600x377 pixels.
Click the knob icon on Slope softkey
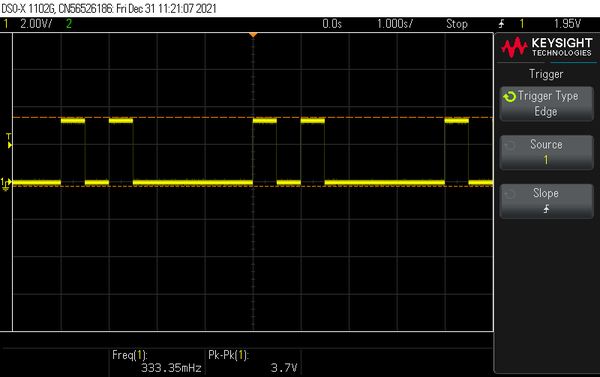coord(509,194)
